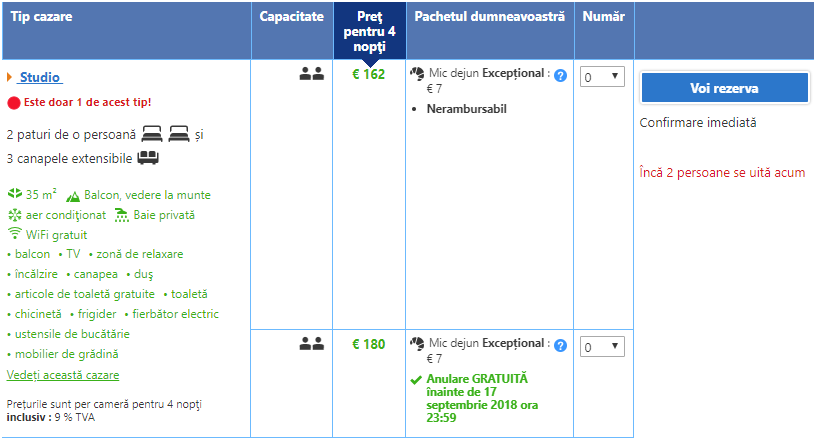This screenshot has height=438, width=814.
Task: Click the private bathroom shower icon
Action: click(121, 215)
